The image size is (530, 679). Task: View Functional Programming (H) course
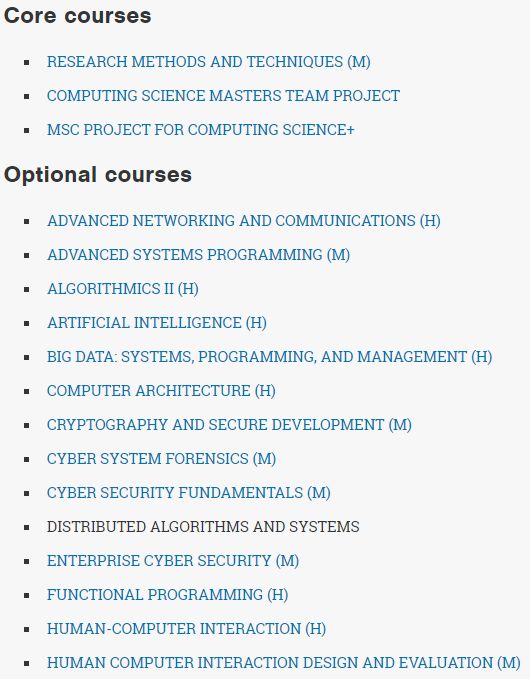click(168, 595)
